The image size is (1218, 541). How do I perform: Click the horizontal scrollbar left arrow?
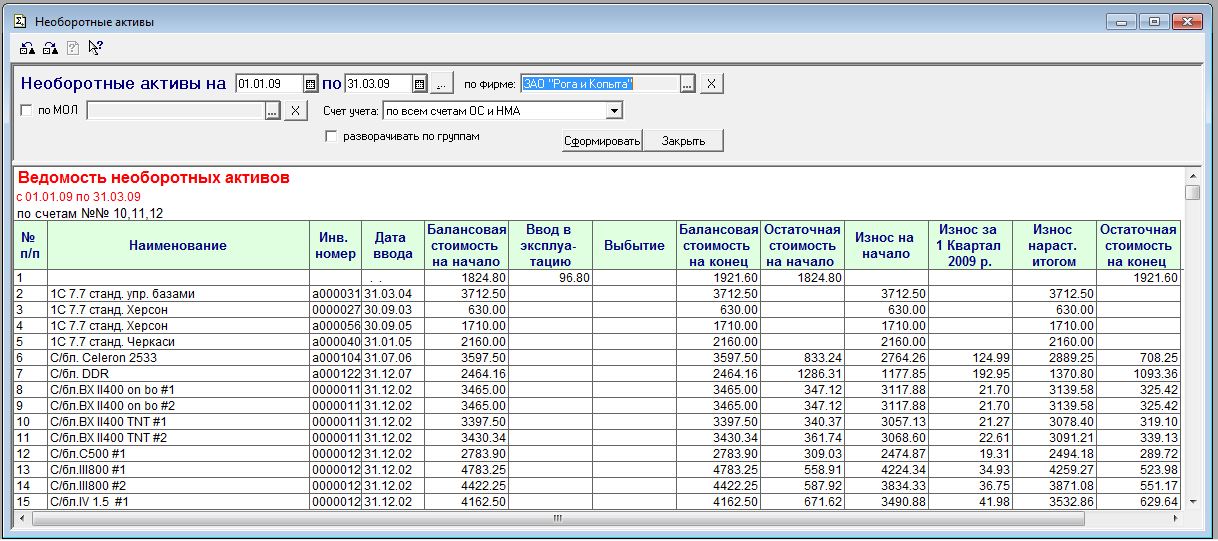(x=21, y=519)
